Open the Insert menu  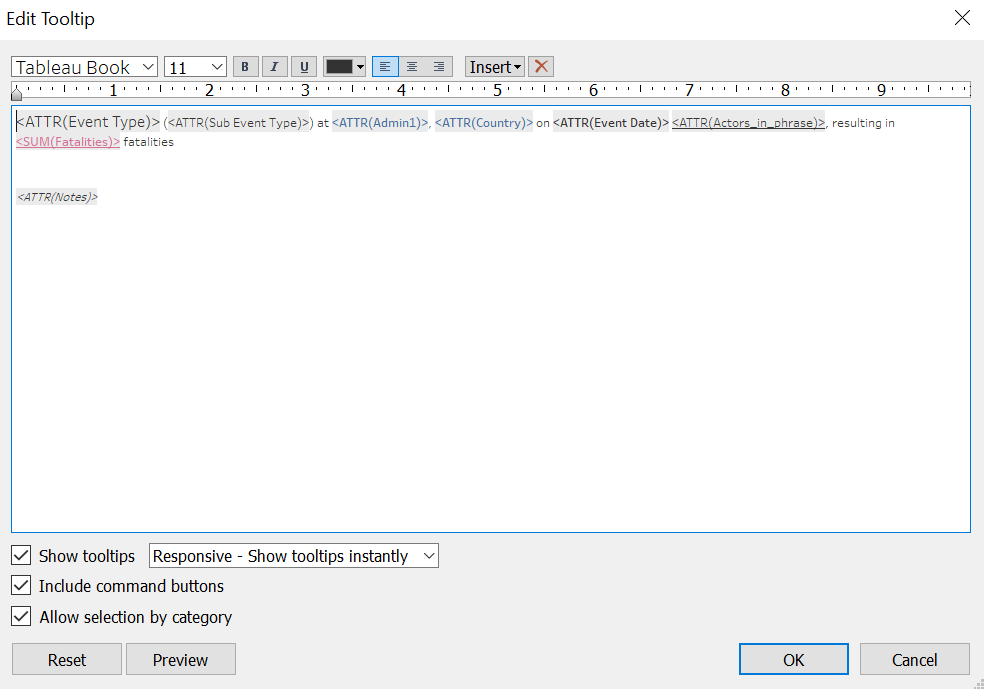pos(495,67)
